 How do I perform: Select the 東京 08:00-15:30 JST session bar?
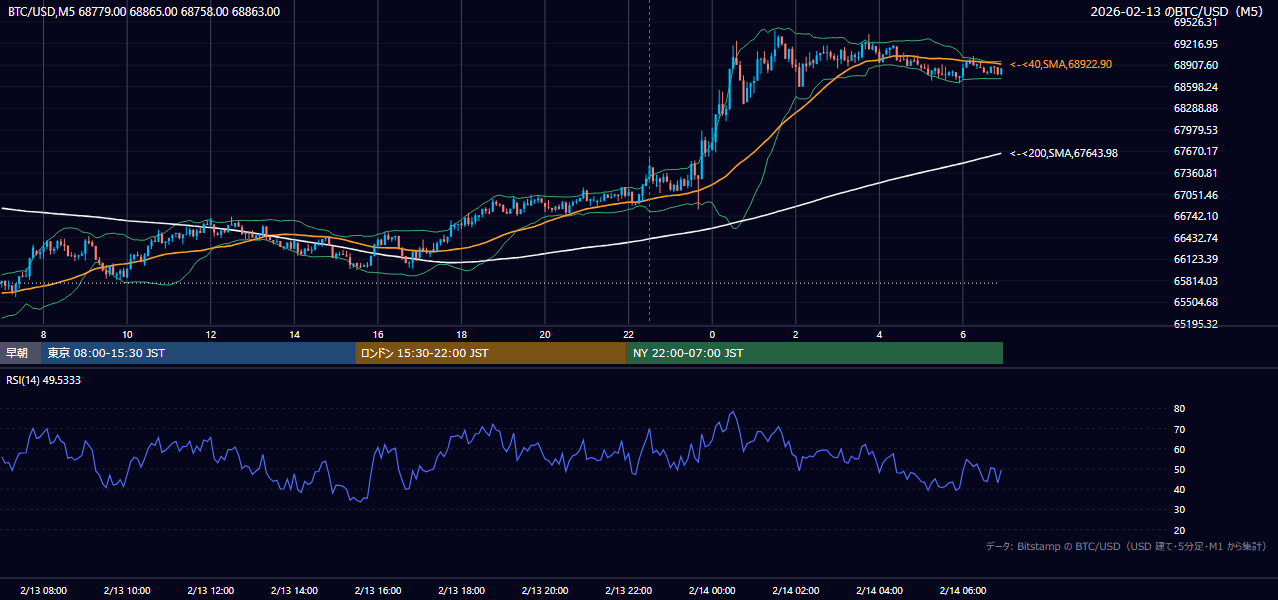tap(199, 353)
